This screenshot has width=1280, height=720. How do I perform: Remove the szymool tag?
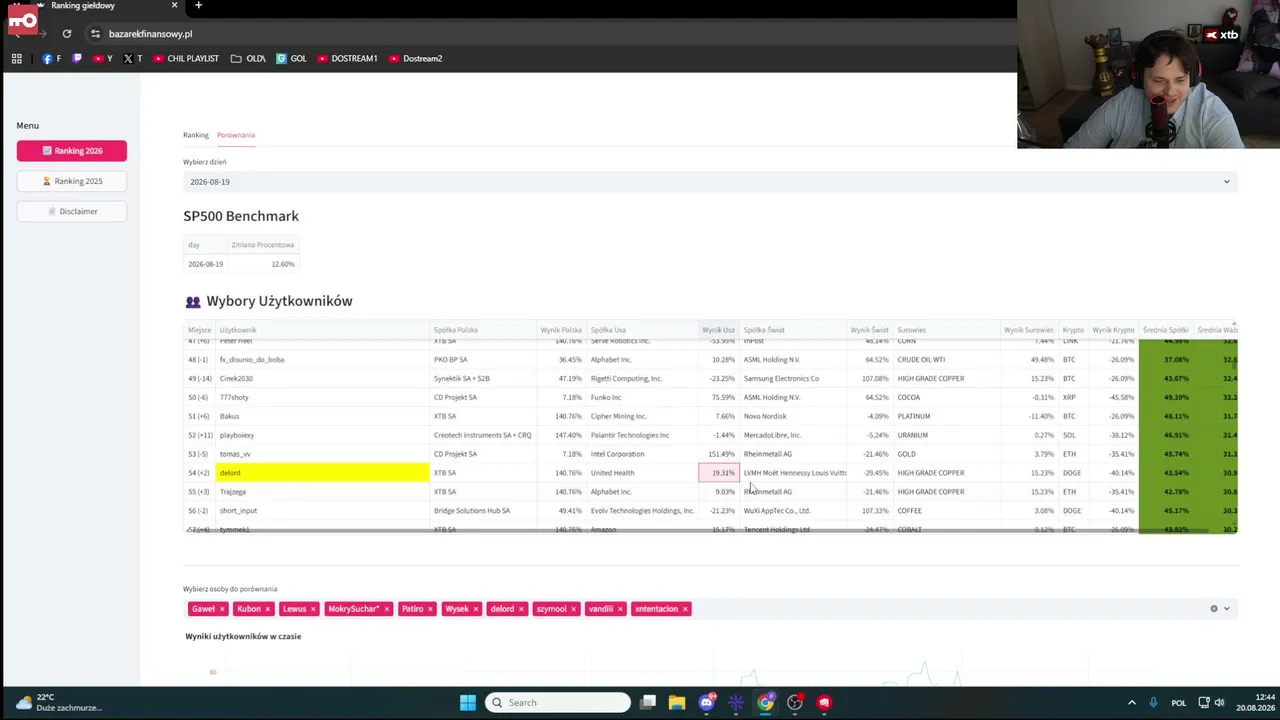click(x=574, y=609)
